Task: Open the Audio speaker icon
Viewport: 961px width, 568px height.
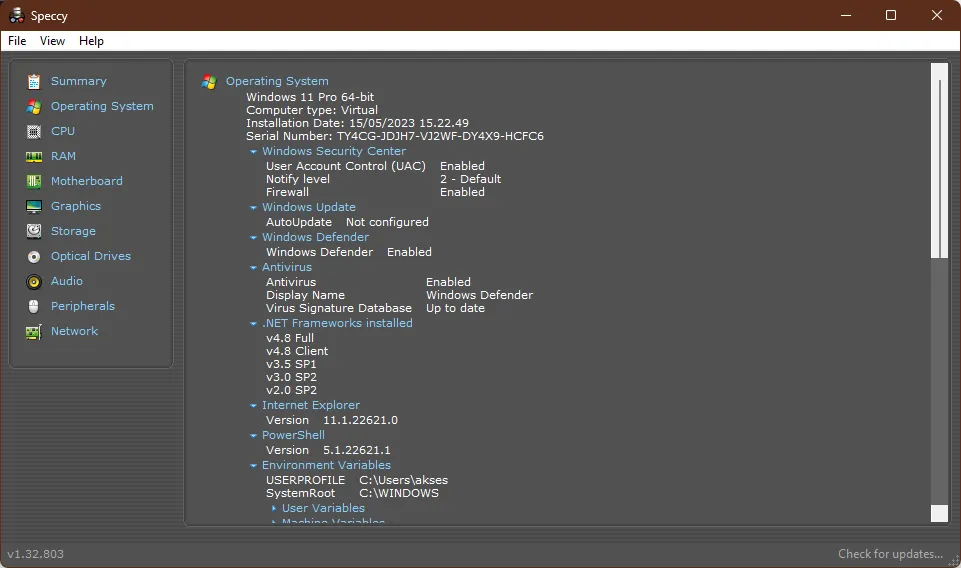Action: 34,281
